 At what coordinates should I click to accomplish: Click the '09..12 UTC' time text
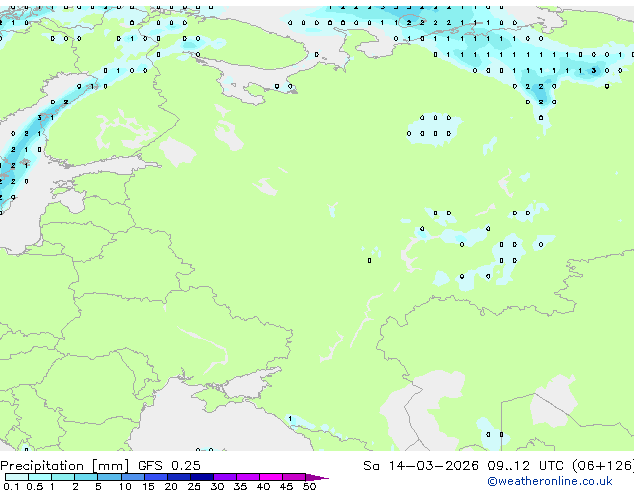coord(524,466)
